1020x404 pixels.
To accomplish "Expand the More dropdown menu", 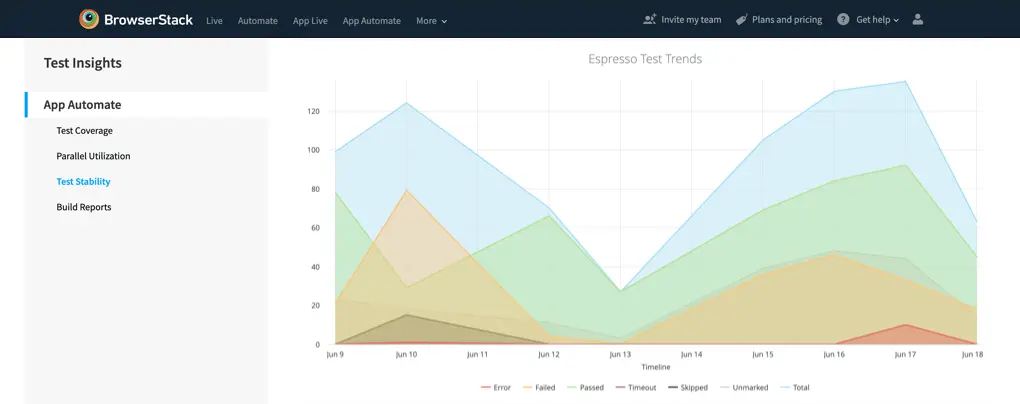I will 431,20.
